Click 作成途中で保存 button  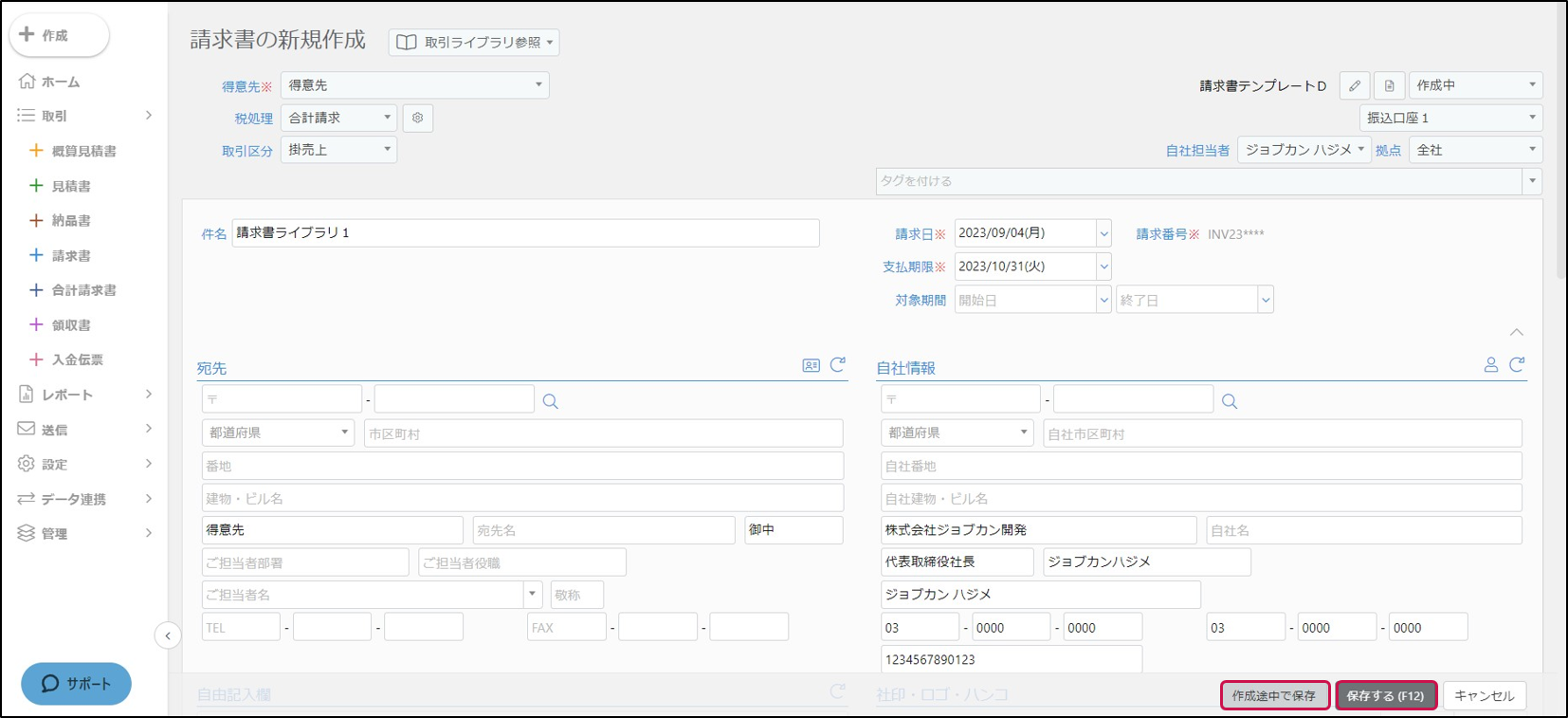(1274, 695)
